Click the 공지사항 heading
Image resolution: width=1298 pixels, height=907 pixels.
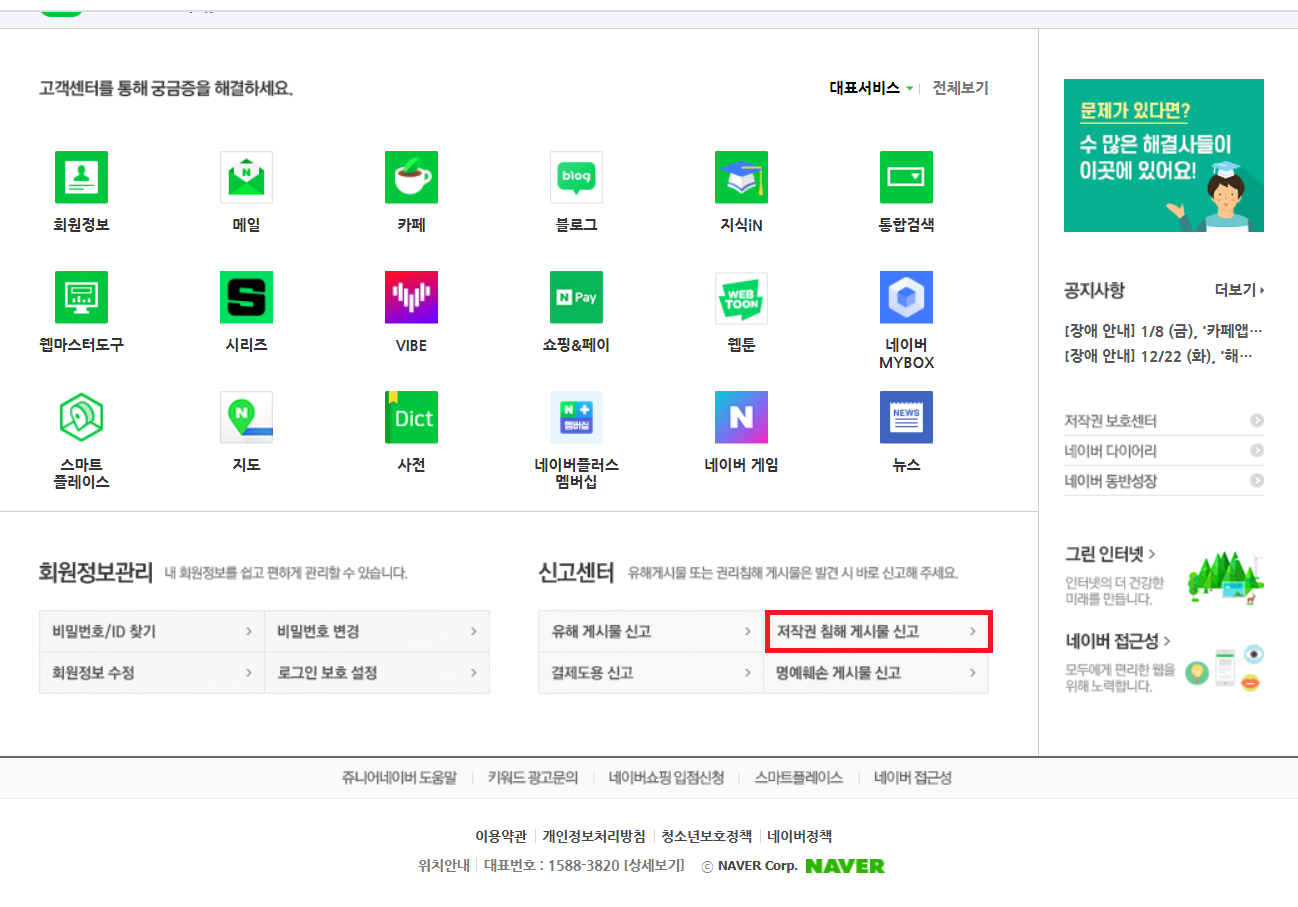pos(1095,290)
